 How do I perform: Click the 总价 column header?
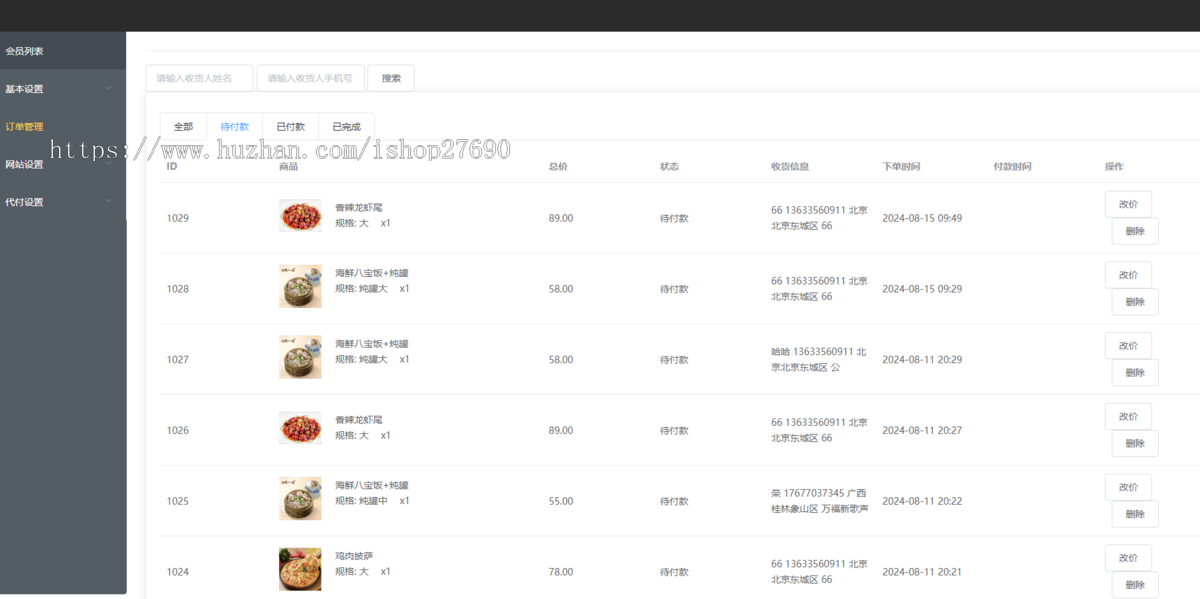coord(558,167)
